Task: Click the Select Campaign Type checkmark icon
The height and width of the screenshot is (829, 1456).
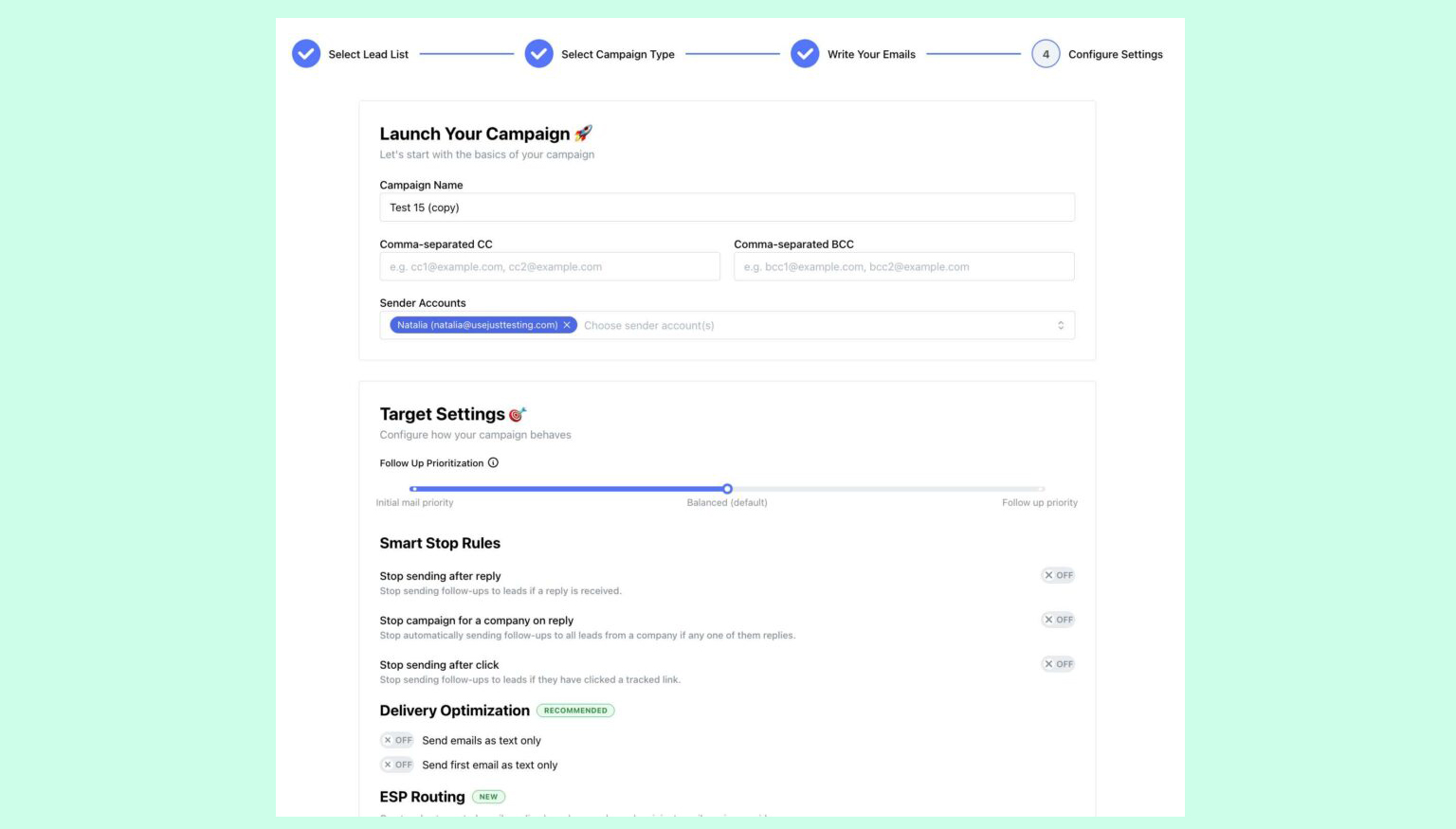Action: pos(538,54)
